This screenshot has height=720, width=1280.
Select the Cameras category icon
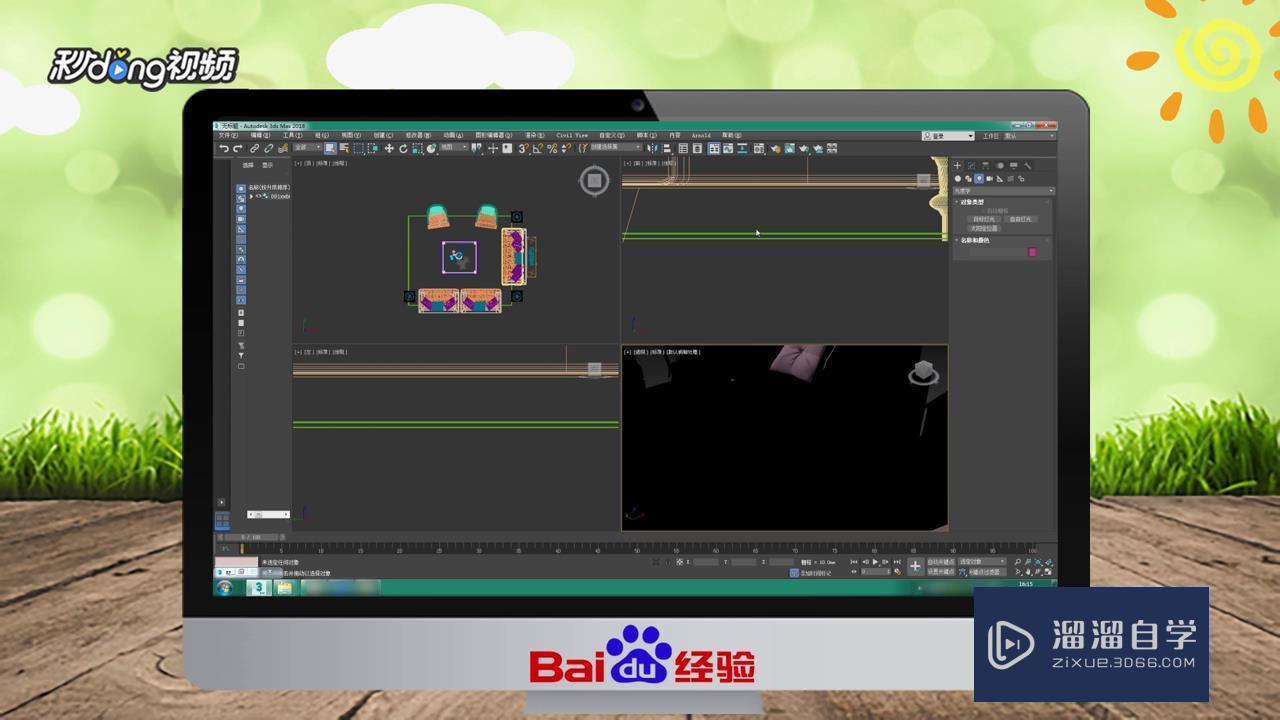[989, 179]
